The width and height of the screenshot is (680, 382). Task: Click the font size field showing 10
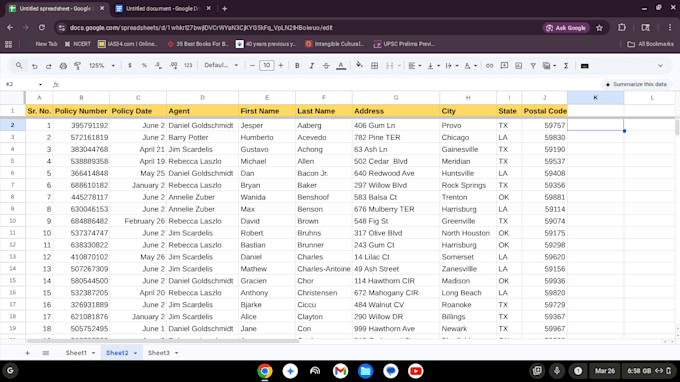(266, 65)
